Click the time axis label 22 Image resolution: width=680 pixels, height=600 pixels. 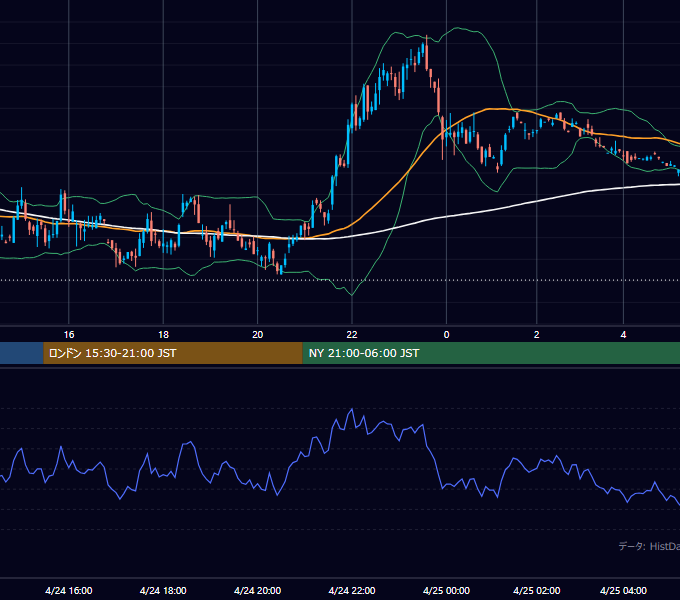point(352,335)
